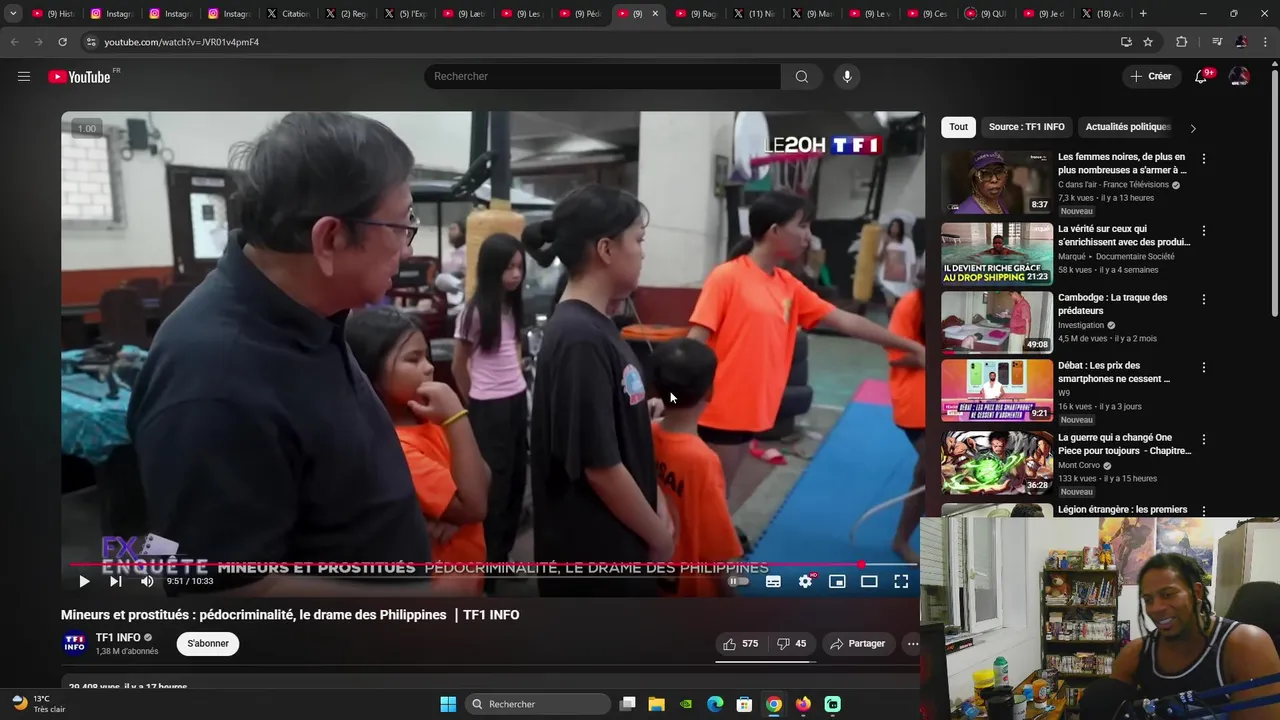Switch to the Citation X tab
This screenshot has width=1280, height=720.
coord(287,14)
